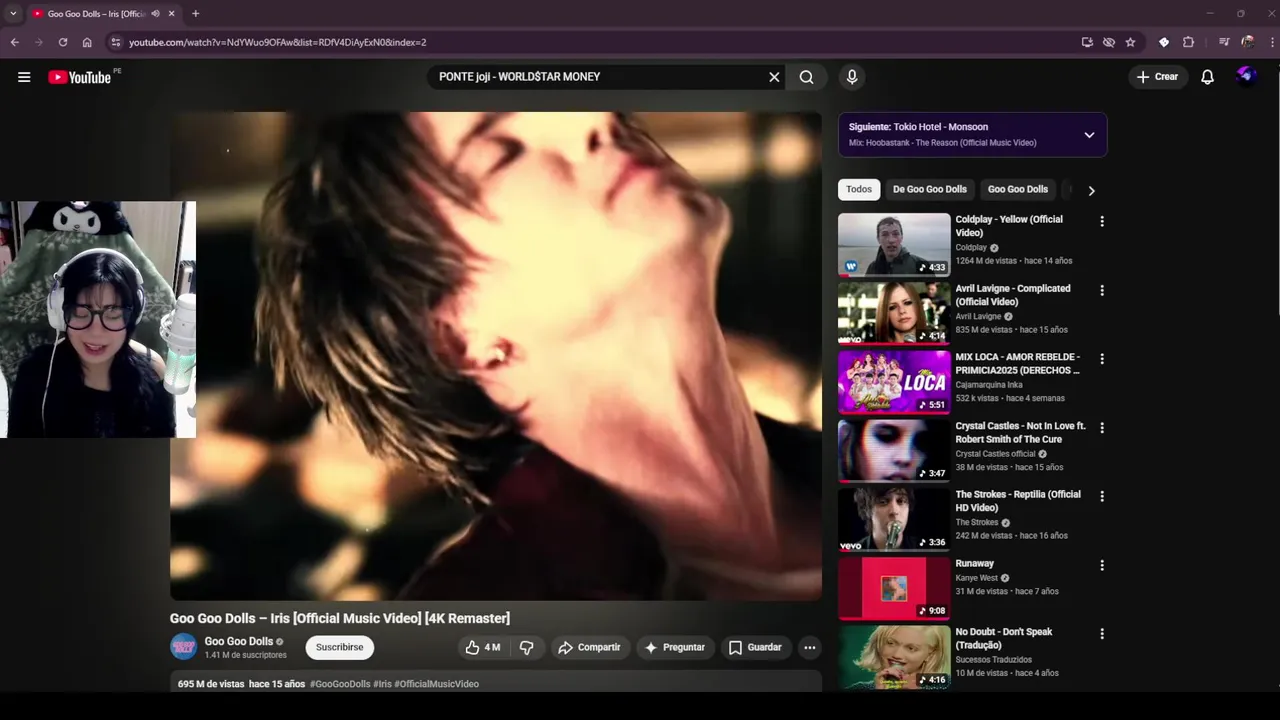This screenshot has width=1280, height=720.
Task: Bookmark this page with star icon
Action: tap(1130, 42)
